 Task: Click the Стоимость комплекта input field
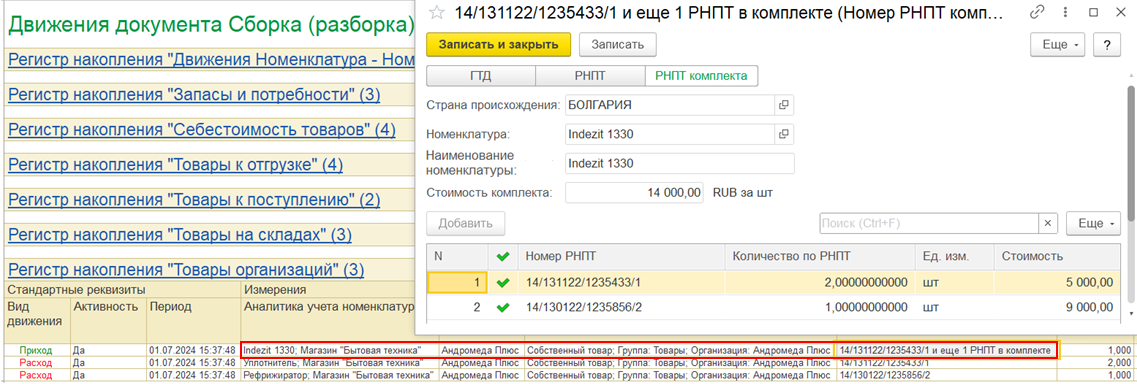(x=634, y=193)
